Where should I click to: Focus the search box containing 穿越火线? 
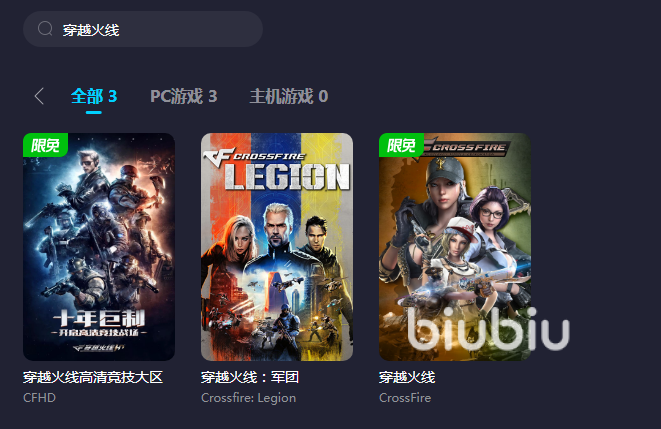(x=143, y=29)
